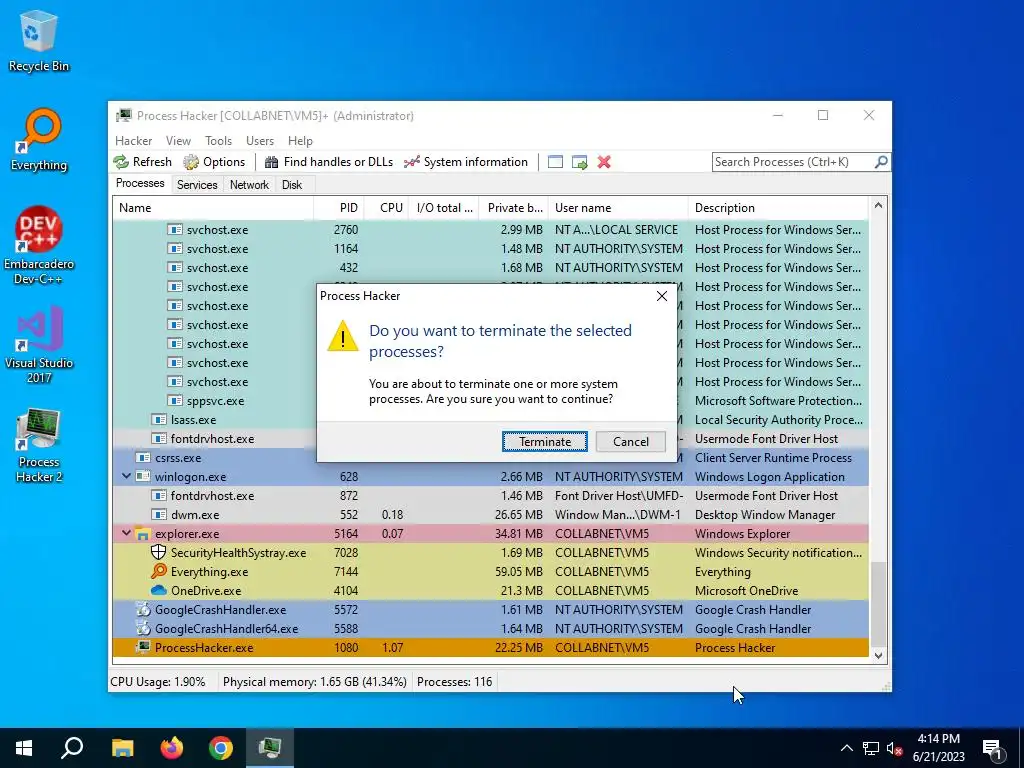The image size is (1024, 768).
Task: Open Firefox from the taskbar
Action: [x=172, y=748]
